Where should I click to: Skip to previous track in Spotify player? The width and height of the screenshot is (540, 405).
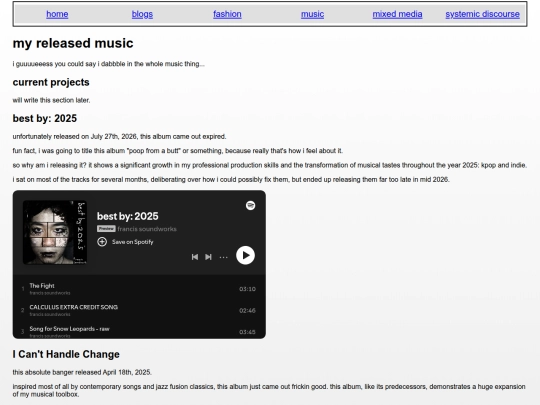[195, 257]
